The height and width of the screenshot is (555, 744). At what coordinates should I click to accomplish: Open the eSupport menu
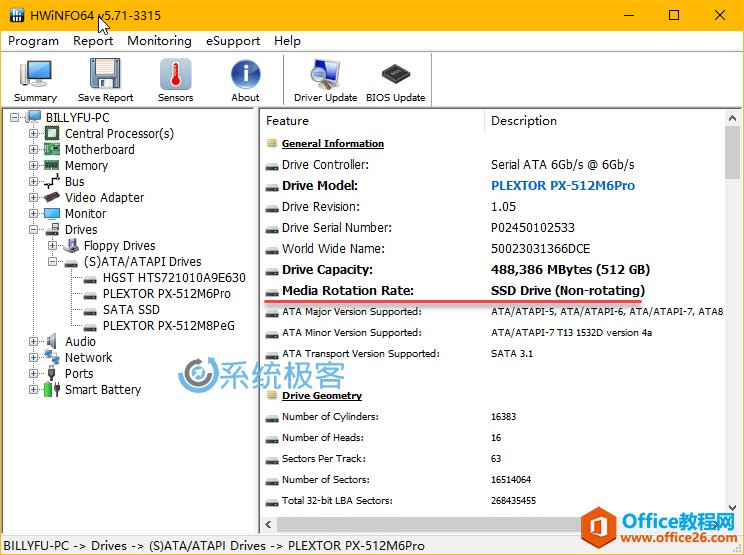233,41
